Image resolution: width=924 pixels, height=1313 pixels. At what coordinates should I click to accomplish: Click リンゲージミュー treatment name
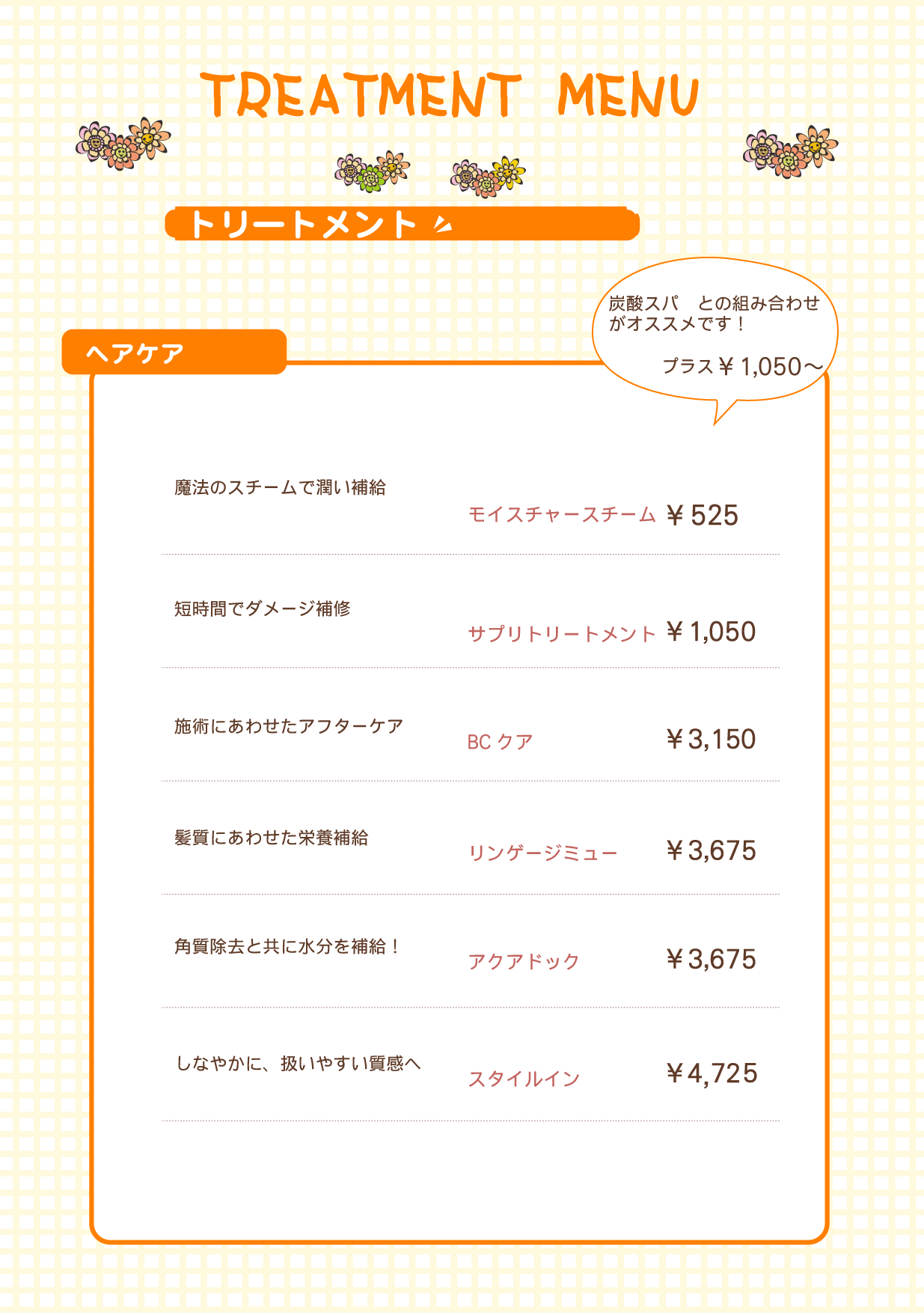(543, 853)
